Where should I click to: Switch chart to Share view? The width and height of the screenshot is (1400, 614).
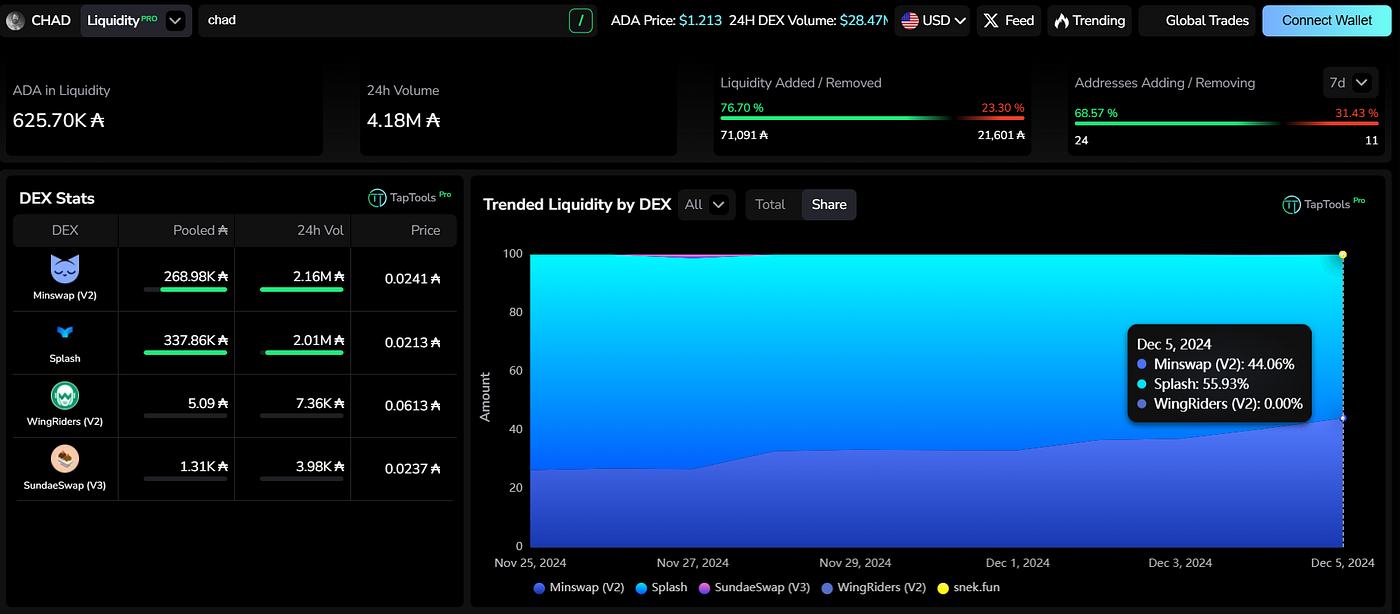coord(829,204)
